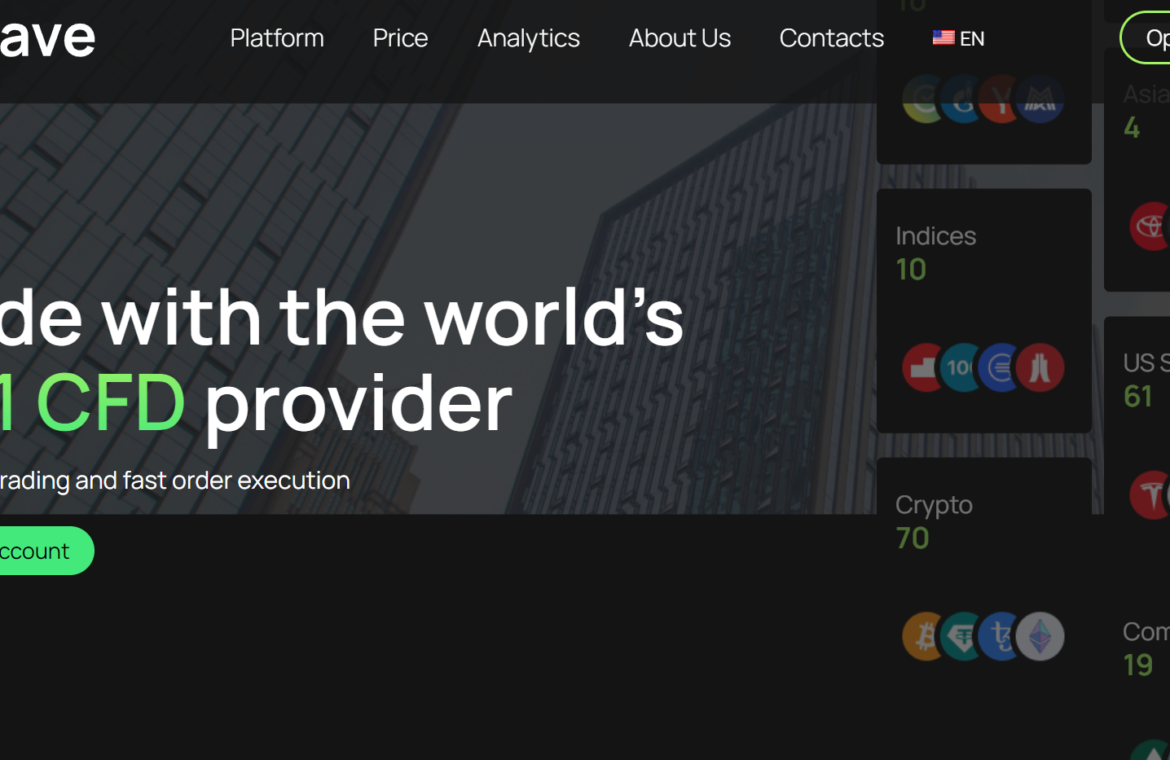
Task: Click the Tezos coin icon
Action: [x=998, y=636]
